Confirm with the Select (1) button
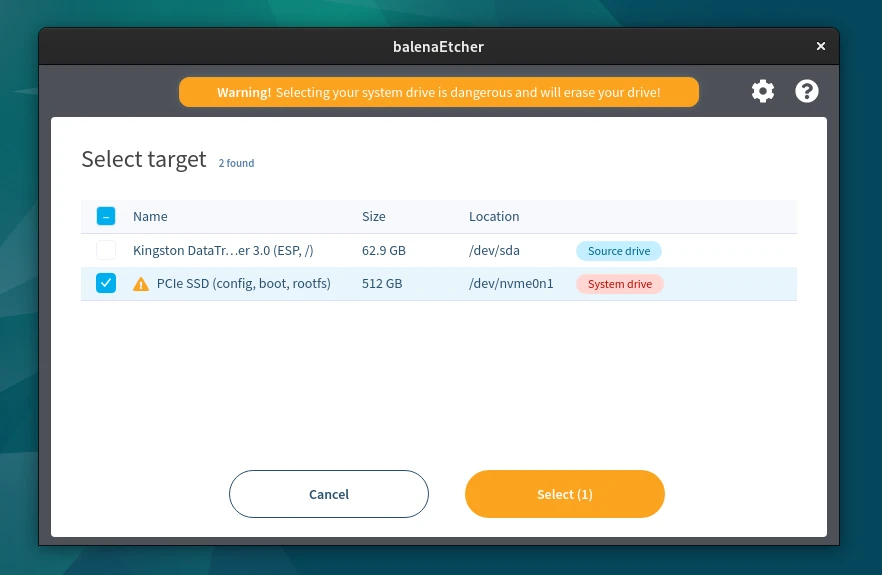 coord(565,494)
